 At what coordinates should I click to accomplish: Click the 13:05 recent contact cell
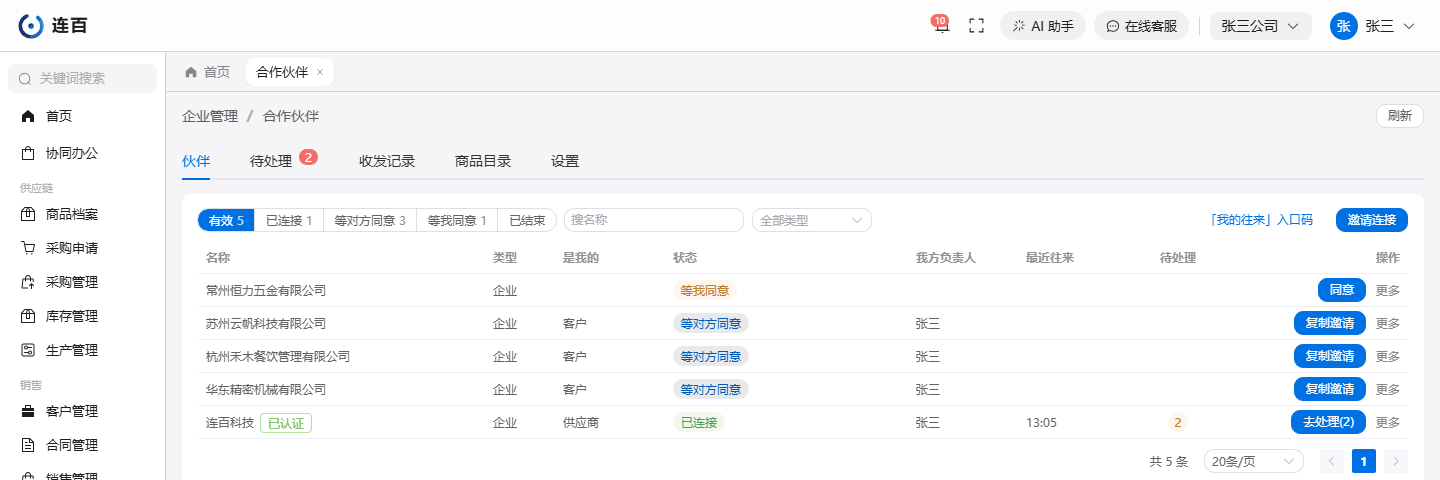pos(1041,423)
